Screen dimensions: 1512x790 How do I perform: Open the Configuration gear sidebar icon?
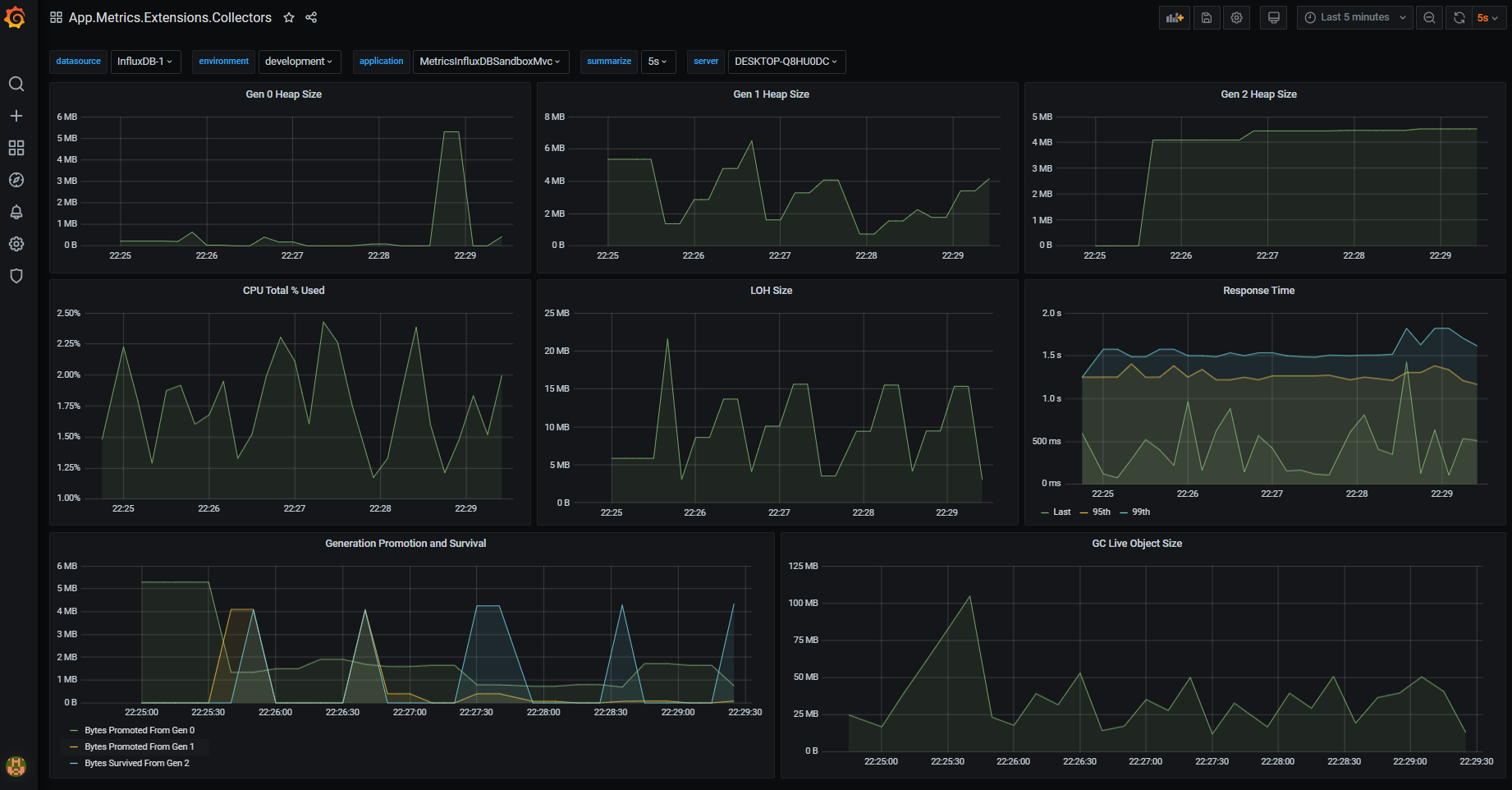click(x=16, y=244)
